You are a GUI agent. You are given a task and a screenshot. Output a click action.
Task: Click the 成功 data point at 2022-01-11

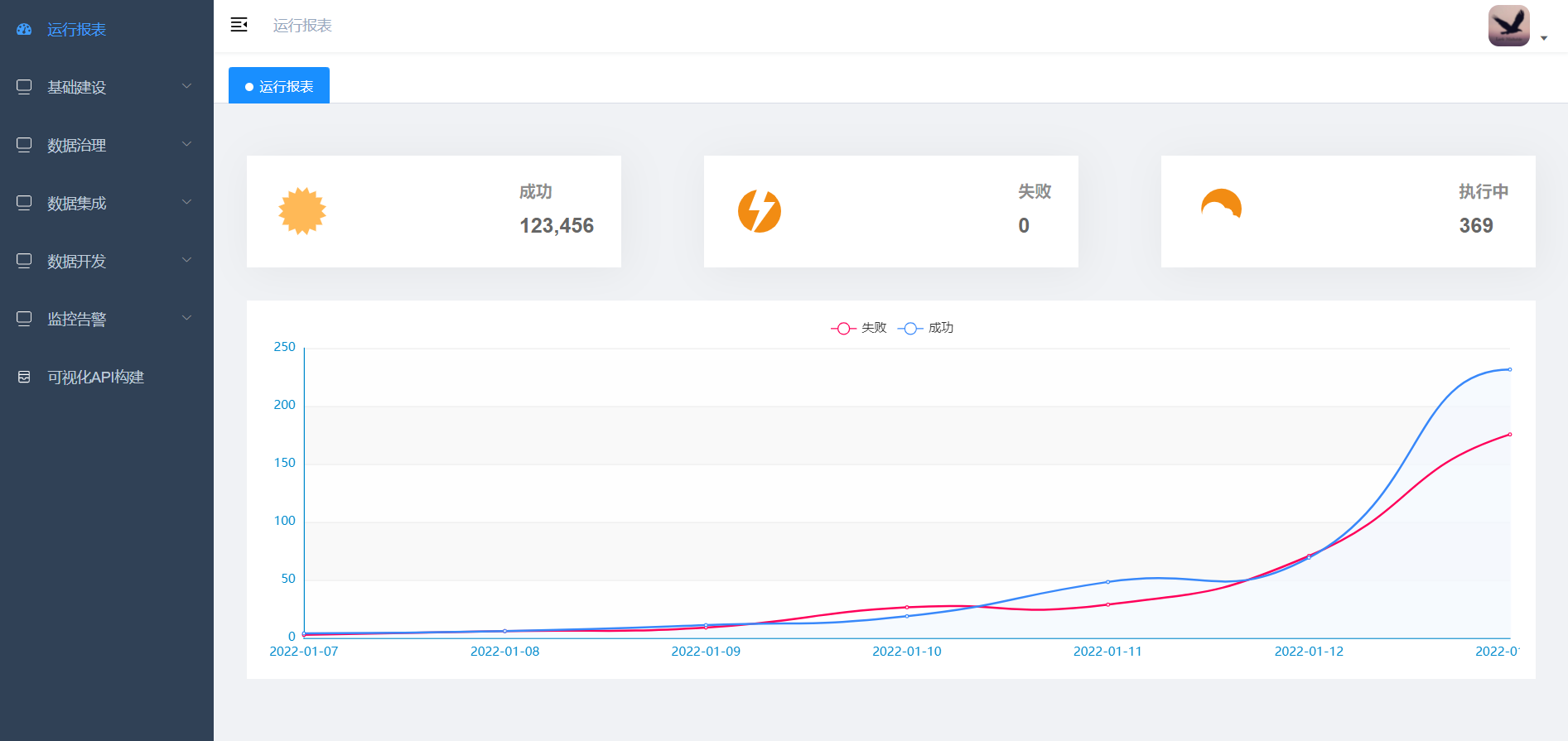pyautogui.click(x=1108, y=582)
